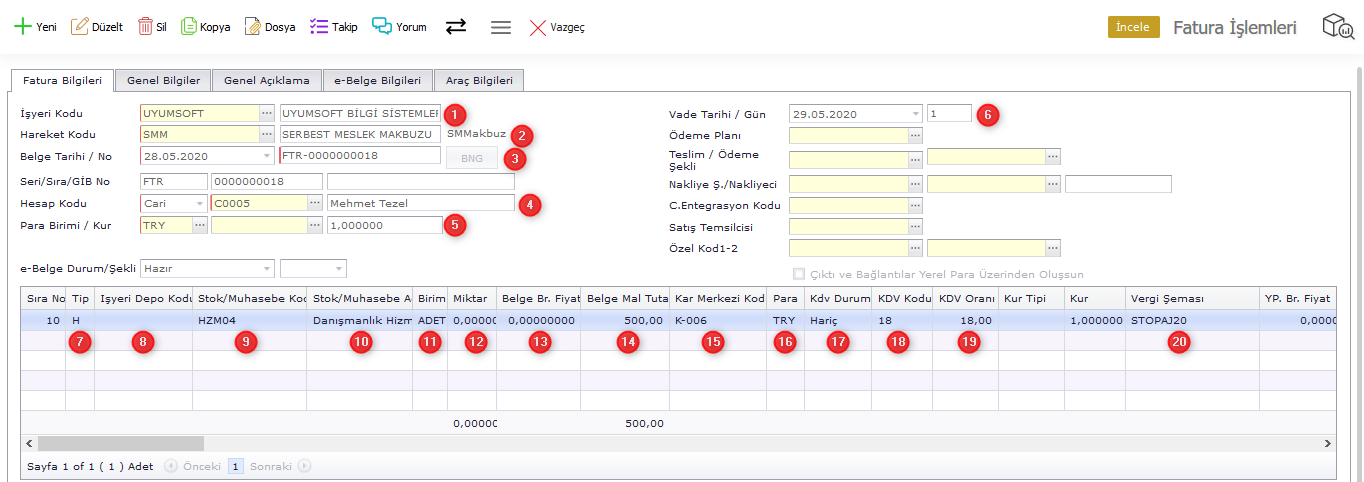The height and width of the screenshot is (482, 1364).
Task: Click the Kopya copy icon
Action: click(189, 27)
